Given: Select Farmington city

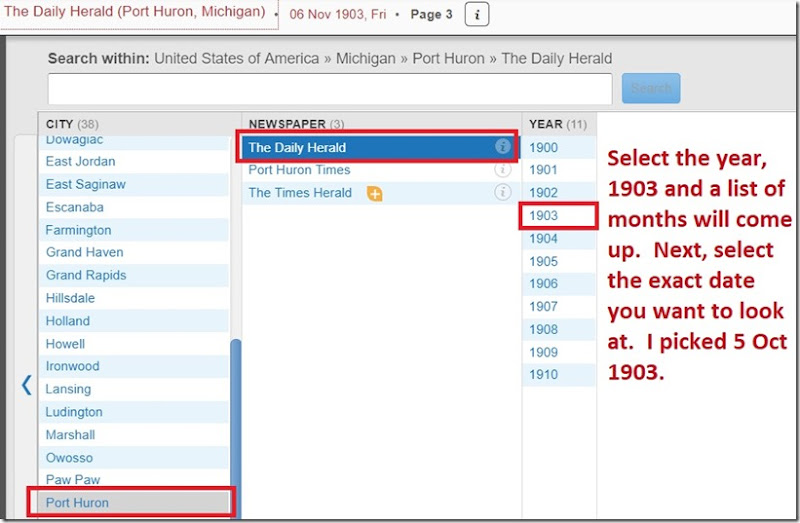Looking at the screenshot, I should click(x=134, y=230).
